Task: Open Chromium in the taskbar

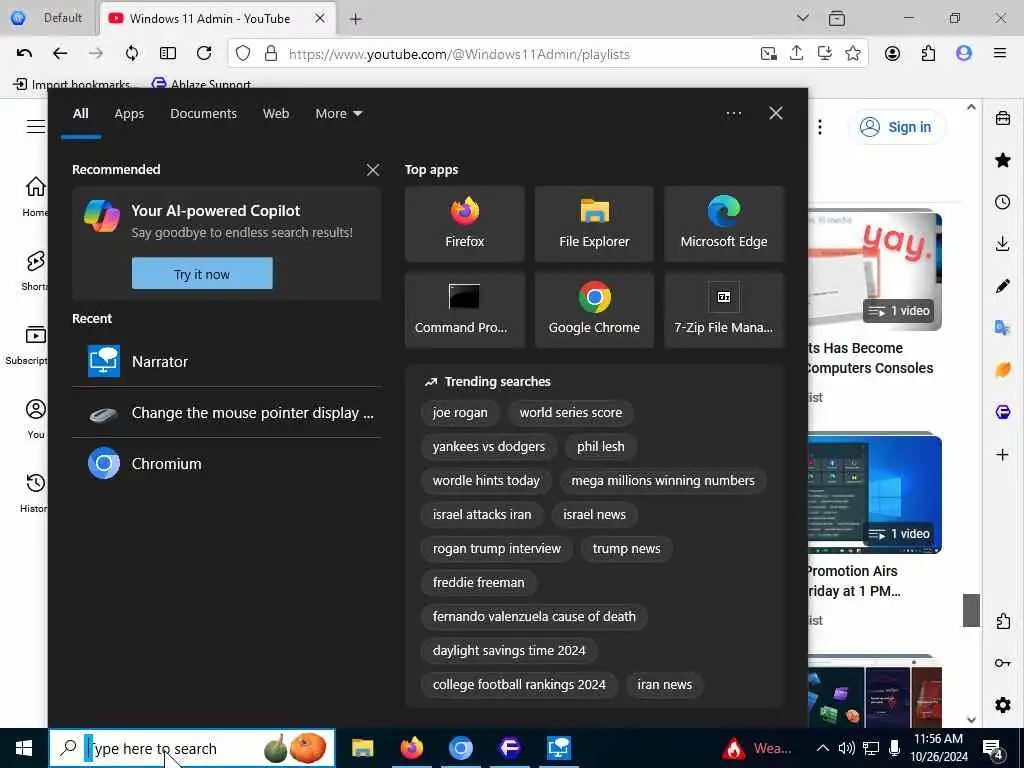Action: point(460,748)
